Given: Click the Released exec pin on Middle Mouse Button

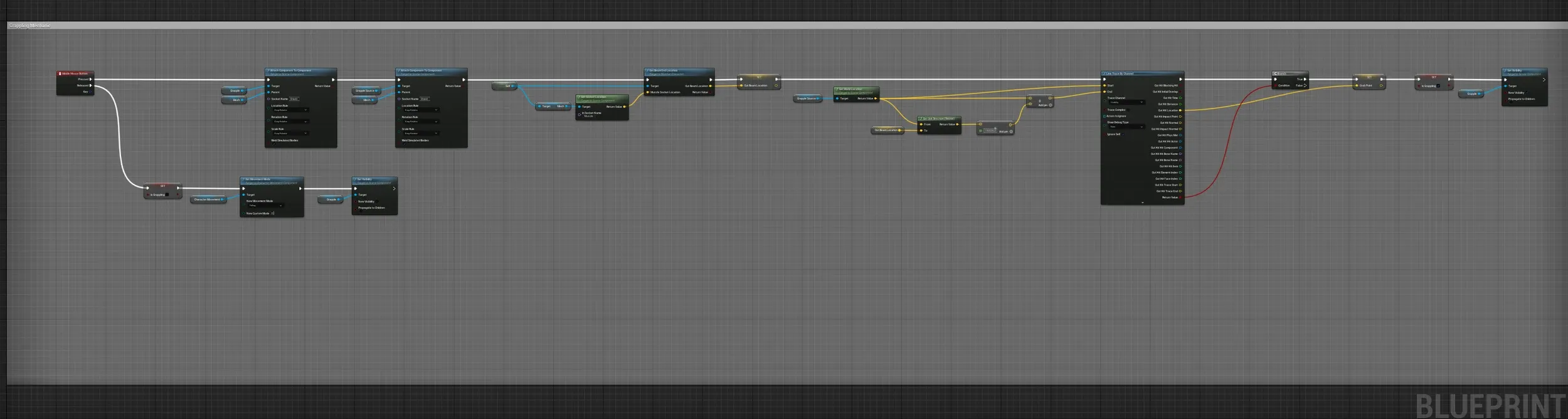Looking at the screenshot, I should 91,85.
